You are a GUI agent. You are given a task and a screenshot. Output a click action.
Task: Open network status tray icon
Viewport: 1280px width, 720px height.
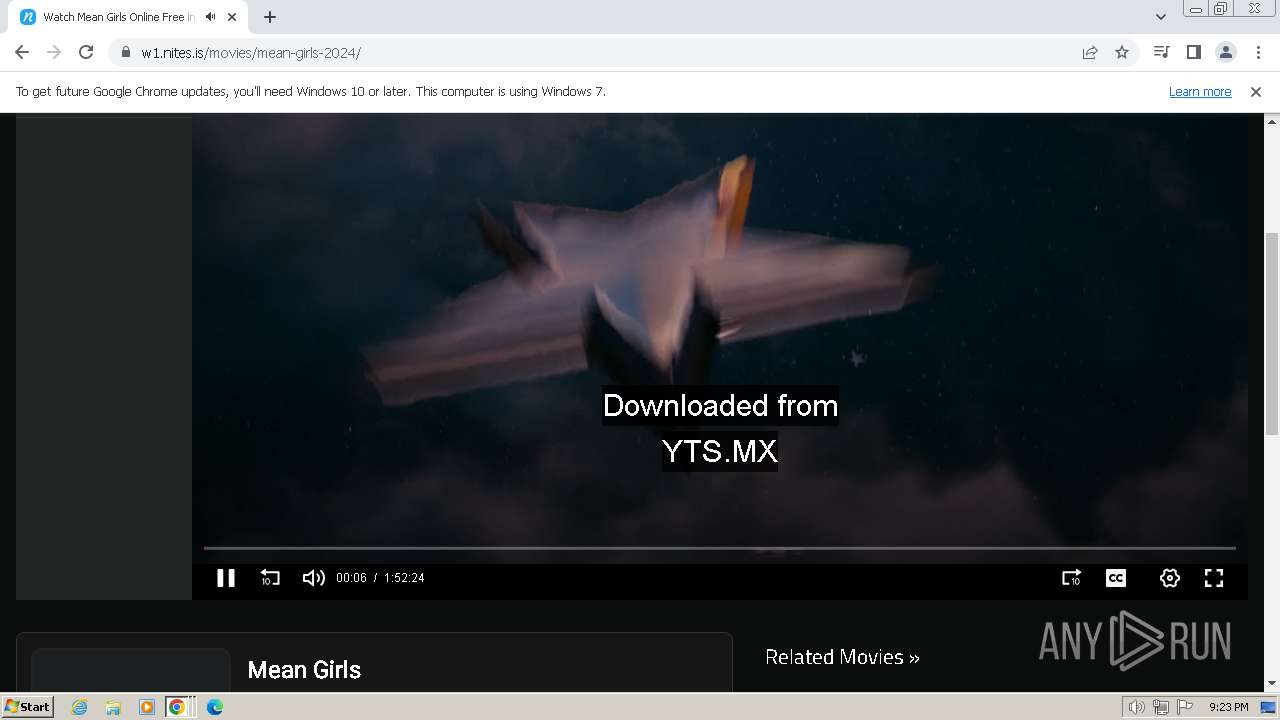(x=1161, y=707)
